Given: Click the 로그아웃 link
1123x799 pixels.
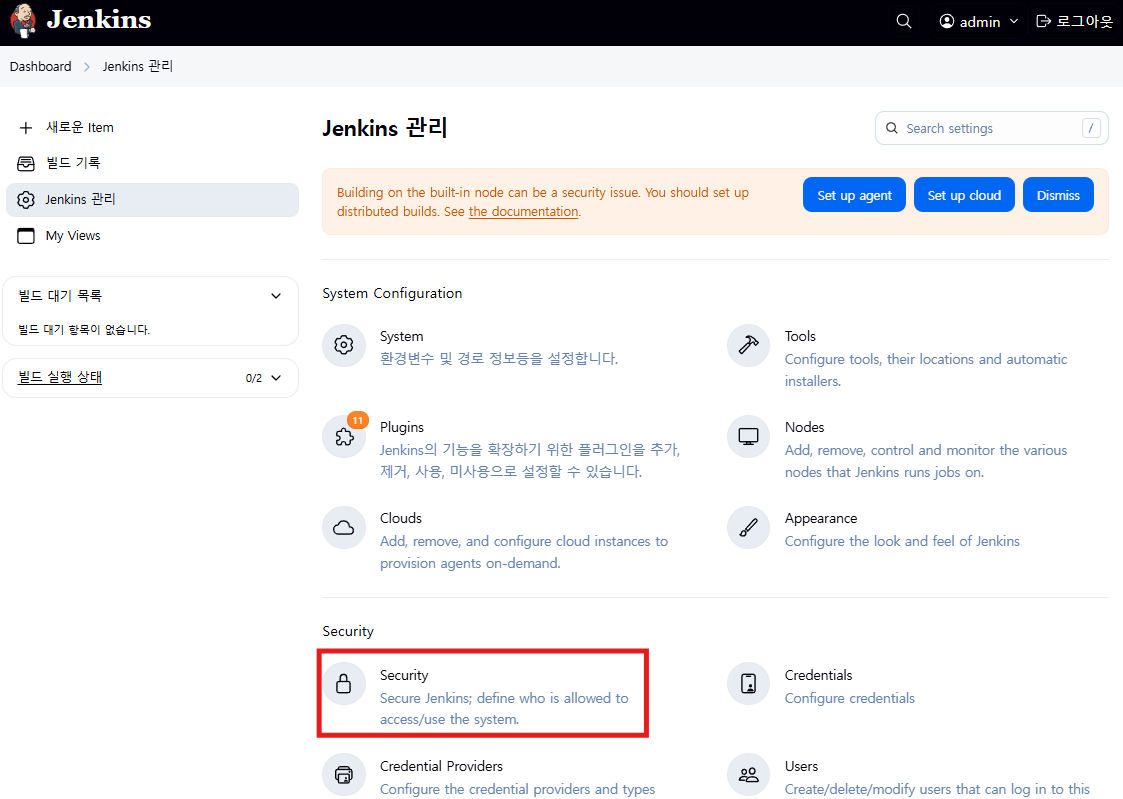Looking at the screenshot, I should tap(1084, 21).
